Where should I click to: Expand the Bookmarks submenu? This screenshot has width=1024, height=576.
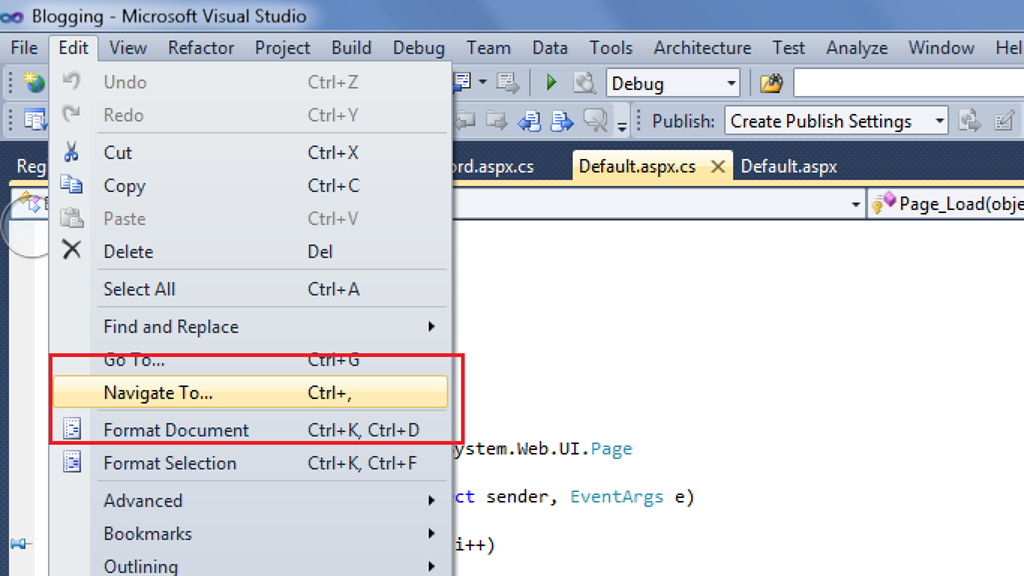(x=251, y=534)
